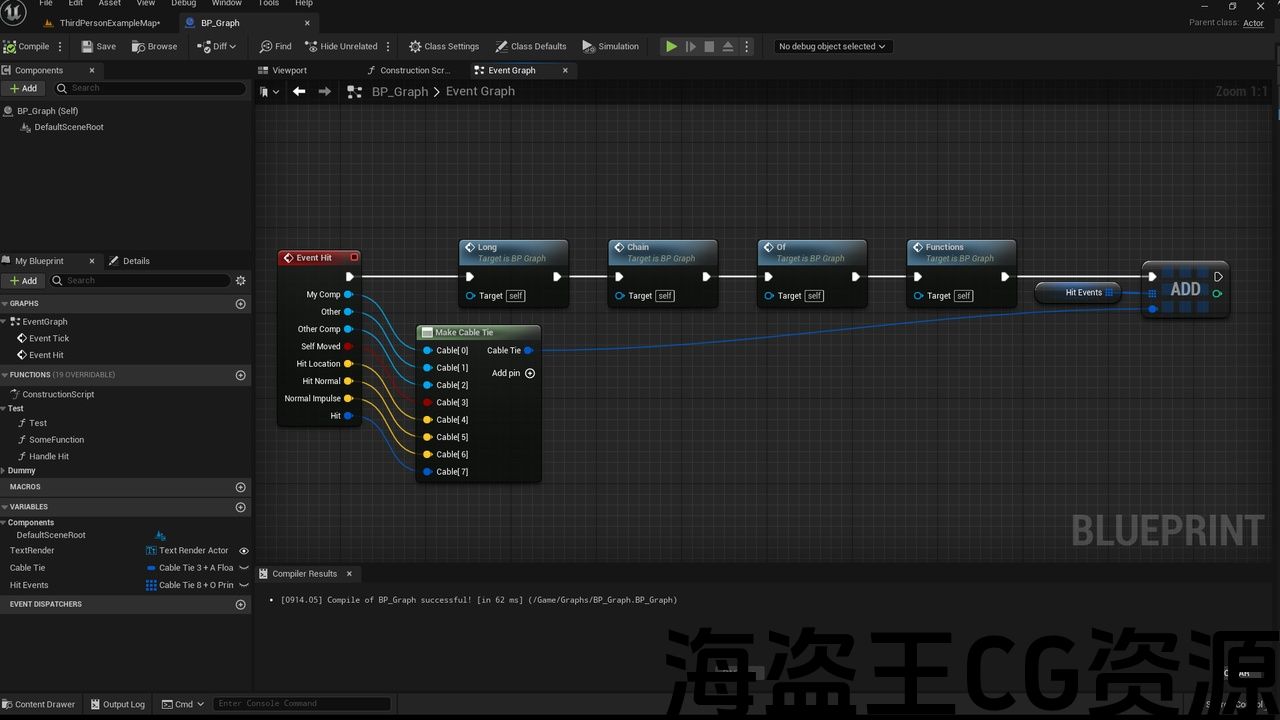Click the Find magnifier icon
This screenshot has width=1280, height=720.
(266, 46)
